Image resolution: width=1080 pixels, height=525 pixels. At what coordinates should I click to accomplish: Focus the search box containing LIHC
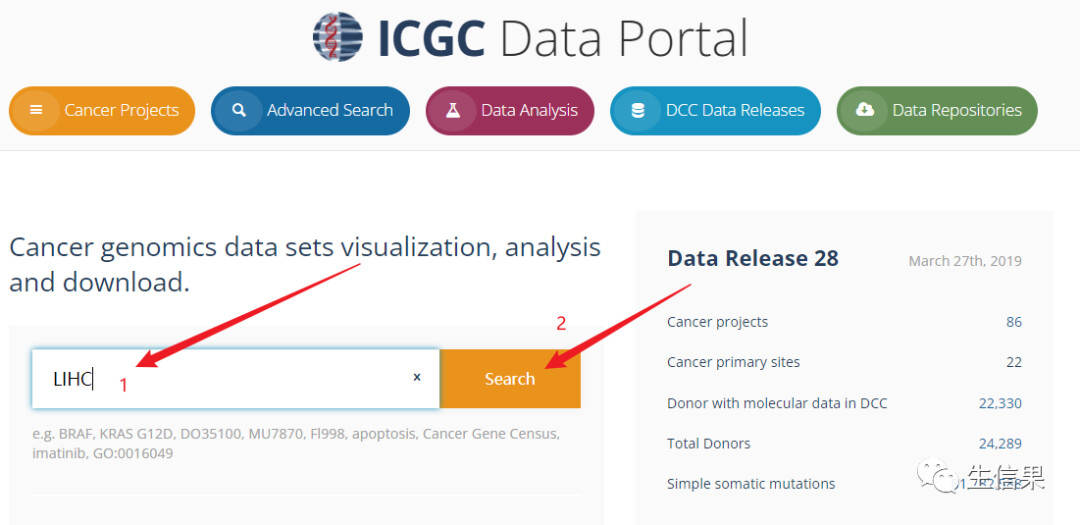230,378
